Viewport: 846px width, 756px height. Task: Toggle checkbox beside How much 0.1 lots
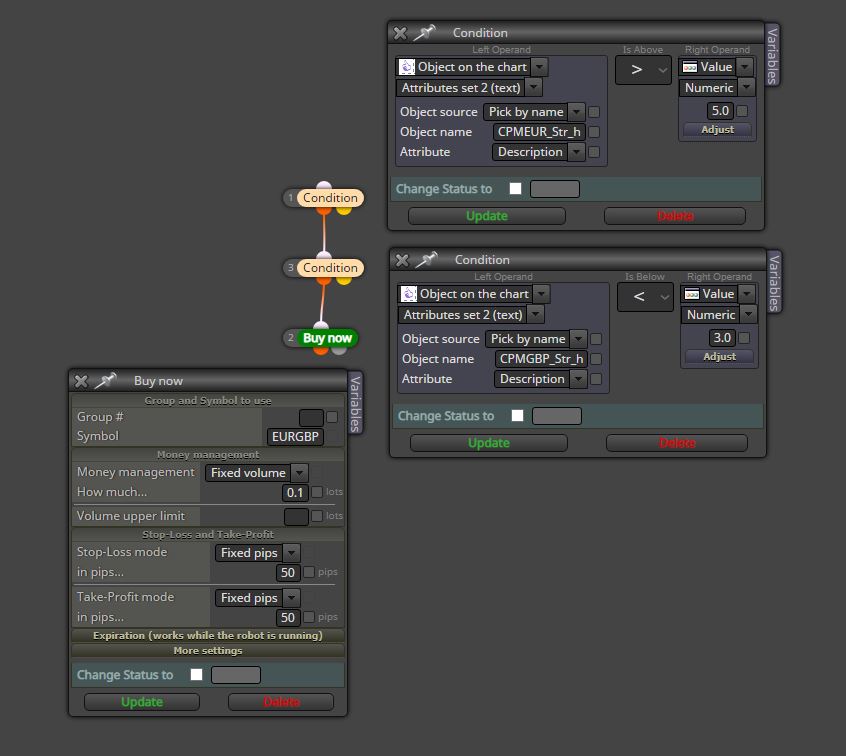317,492
